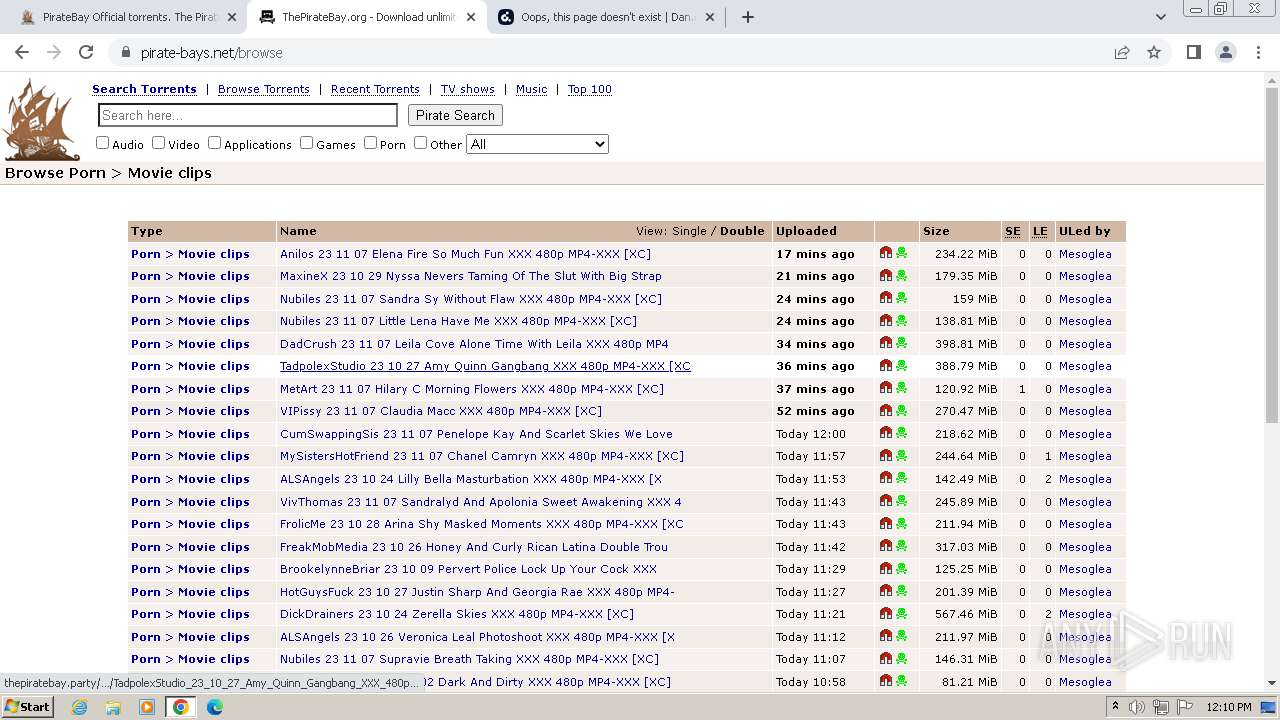Screen dimensions: 1280x720
Task: Click the Pirate Search button
Action: tap(455, 115)
